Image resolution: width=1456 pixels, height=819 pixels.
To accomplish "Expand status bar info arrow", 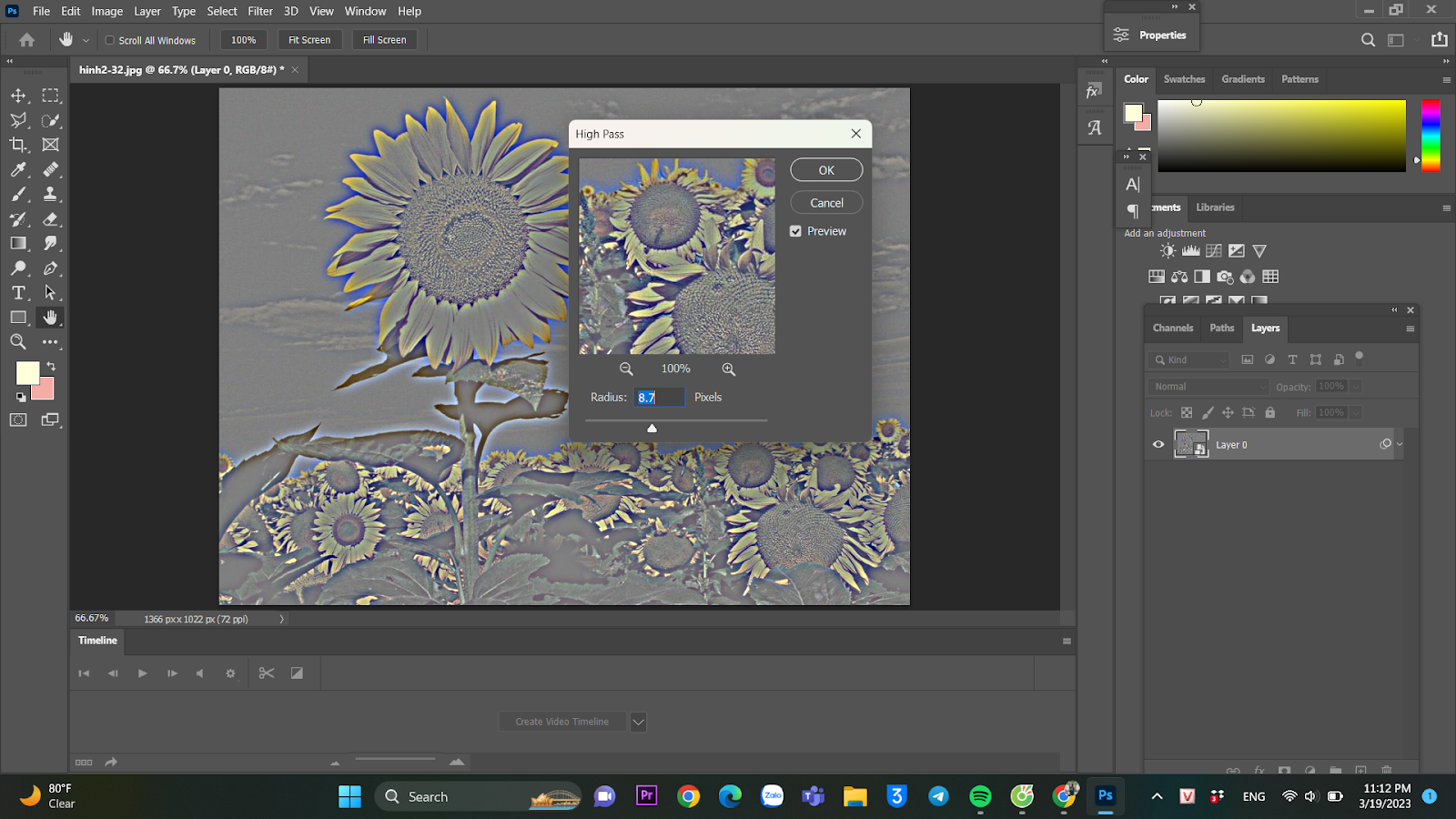I will pyautogui.click(x=281, y=619).
